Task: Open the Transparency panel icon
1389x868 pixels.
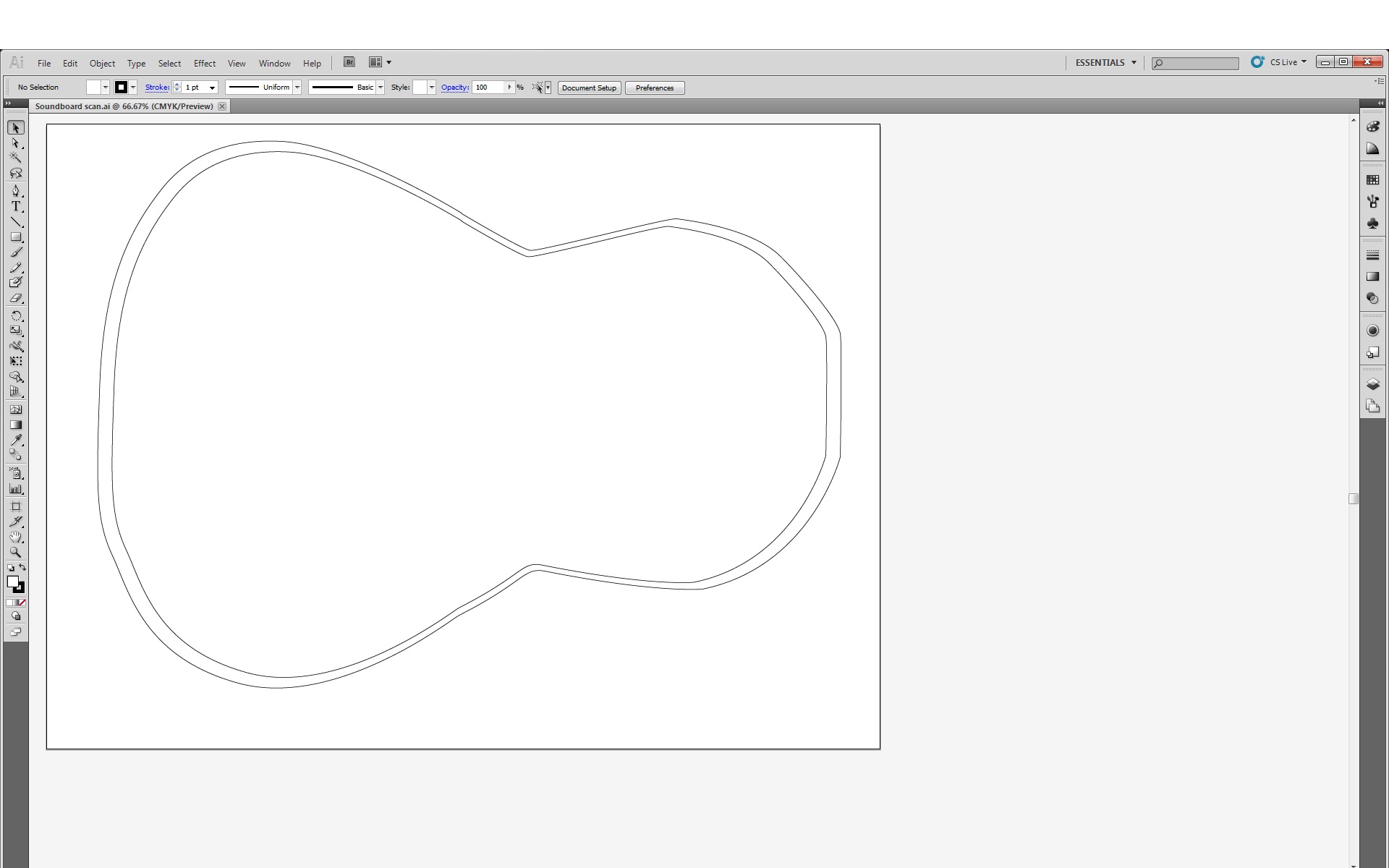Action: [1372, 298]
